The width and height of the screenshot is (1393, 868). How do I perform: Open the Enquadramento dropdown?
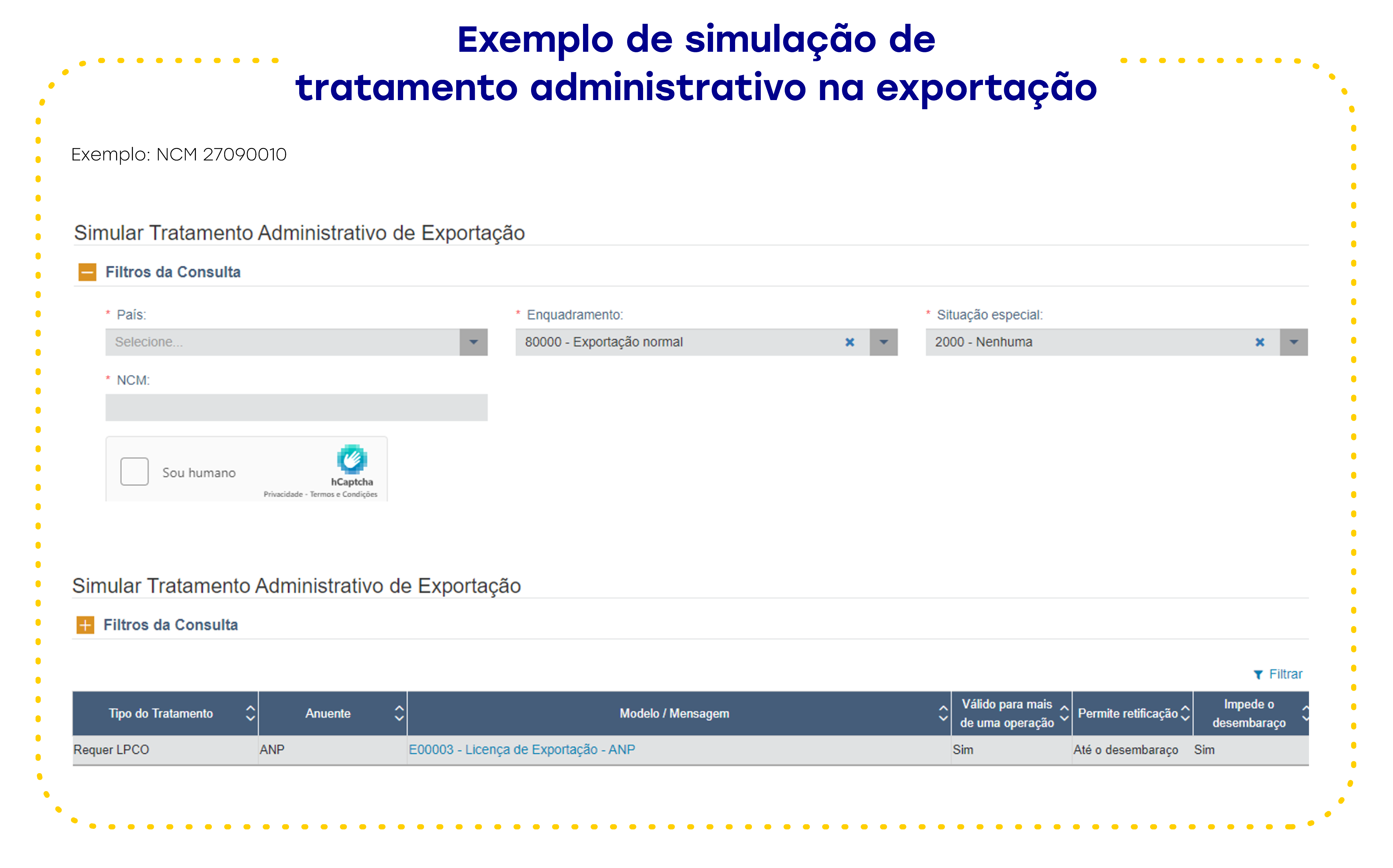pyautogui.click(x=884, y=341)
